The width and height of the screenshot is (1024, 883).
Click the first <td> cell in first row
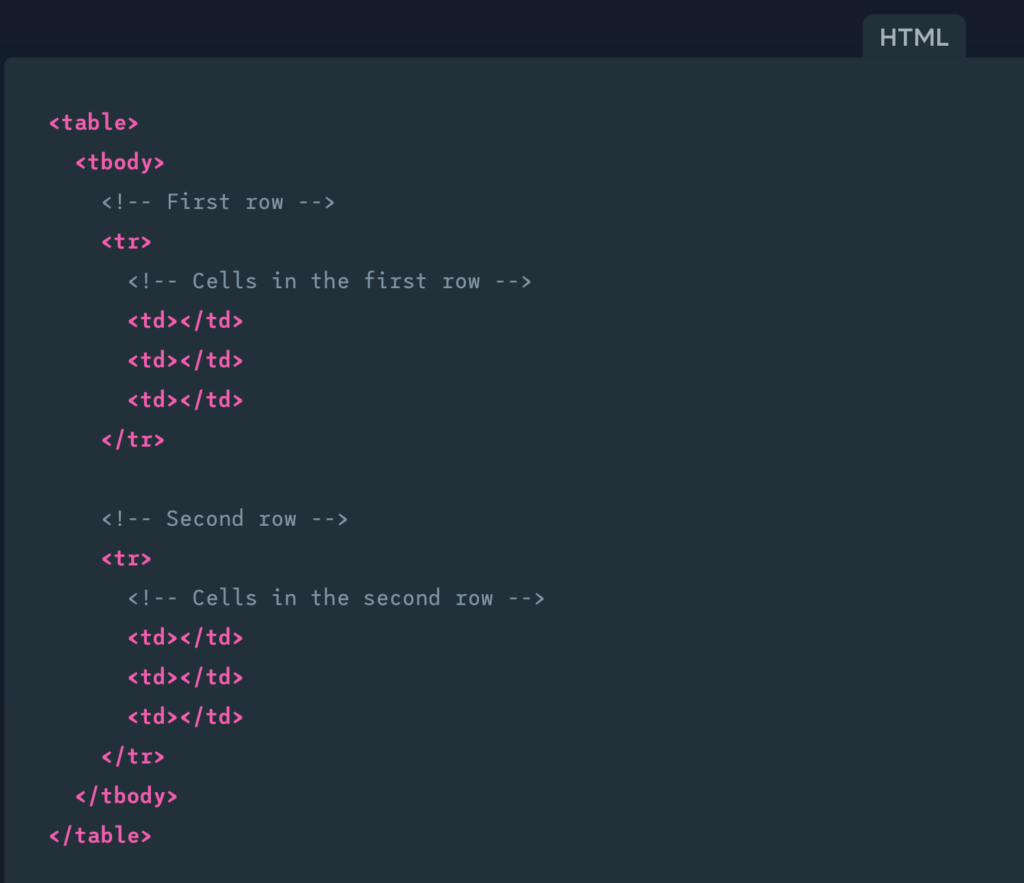tap(185, 321)
